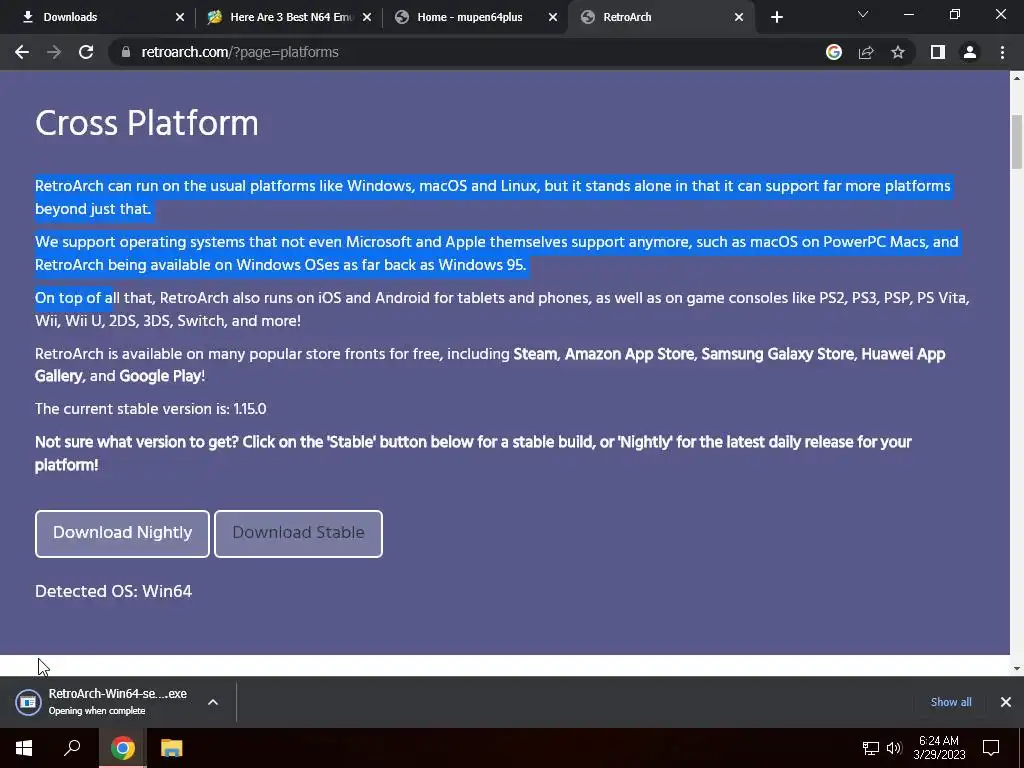Click Show all downloads link
Screen dimensions: 1024x768
[x=951, y=702]
